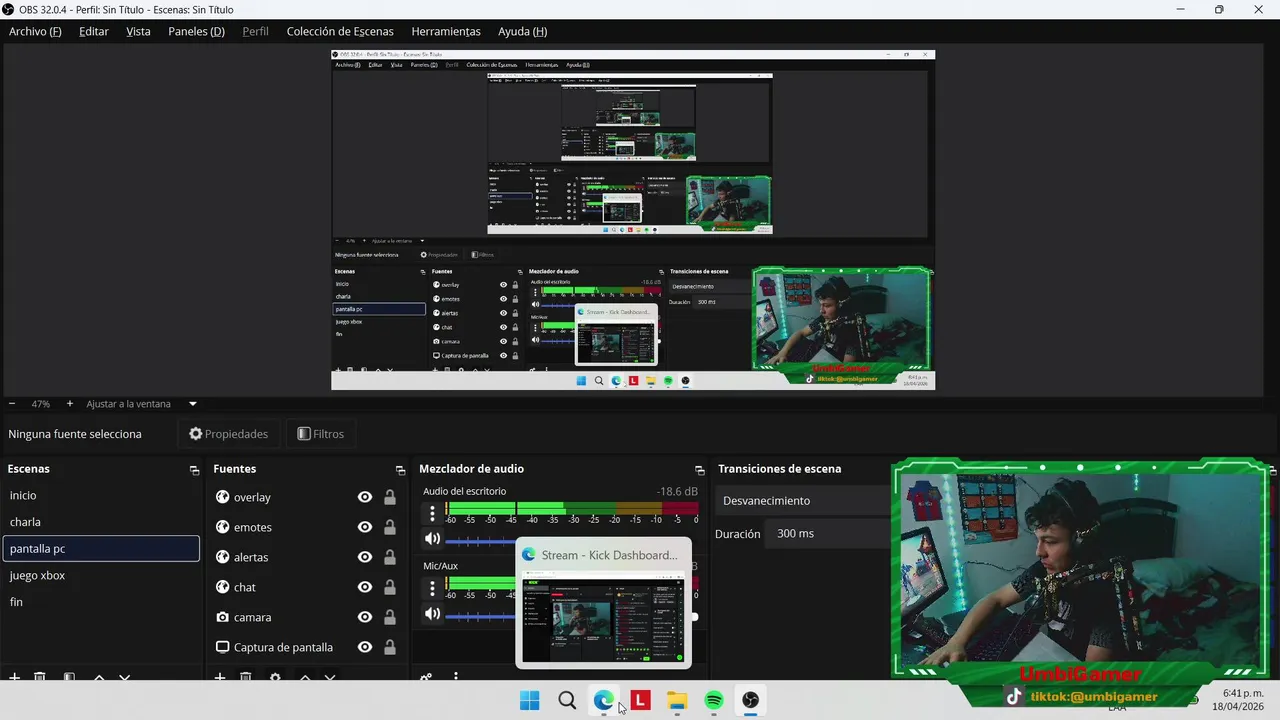The image size is (1280, 720).
Task: Adjust Mic/Aux volume slider
Action: (481, 616)
